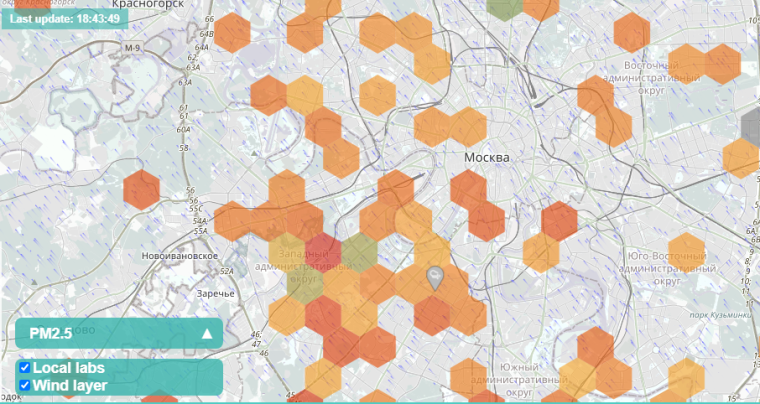Click the olive-green hexagon in Western district
This screenshot has width=760, height=404.
pos(359,253)
